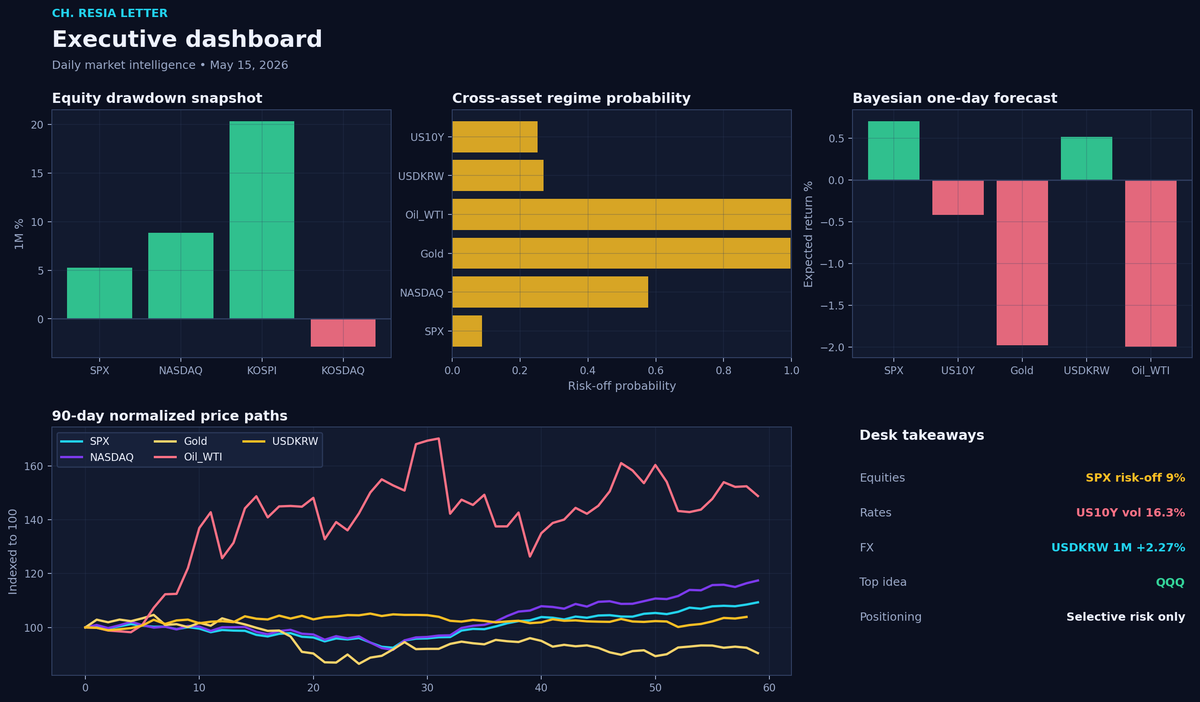Click the "Equities" row label
The height and width of the screenshot is (702, 1200).
[x=882, y=478]
